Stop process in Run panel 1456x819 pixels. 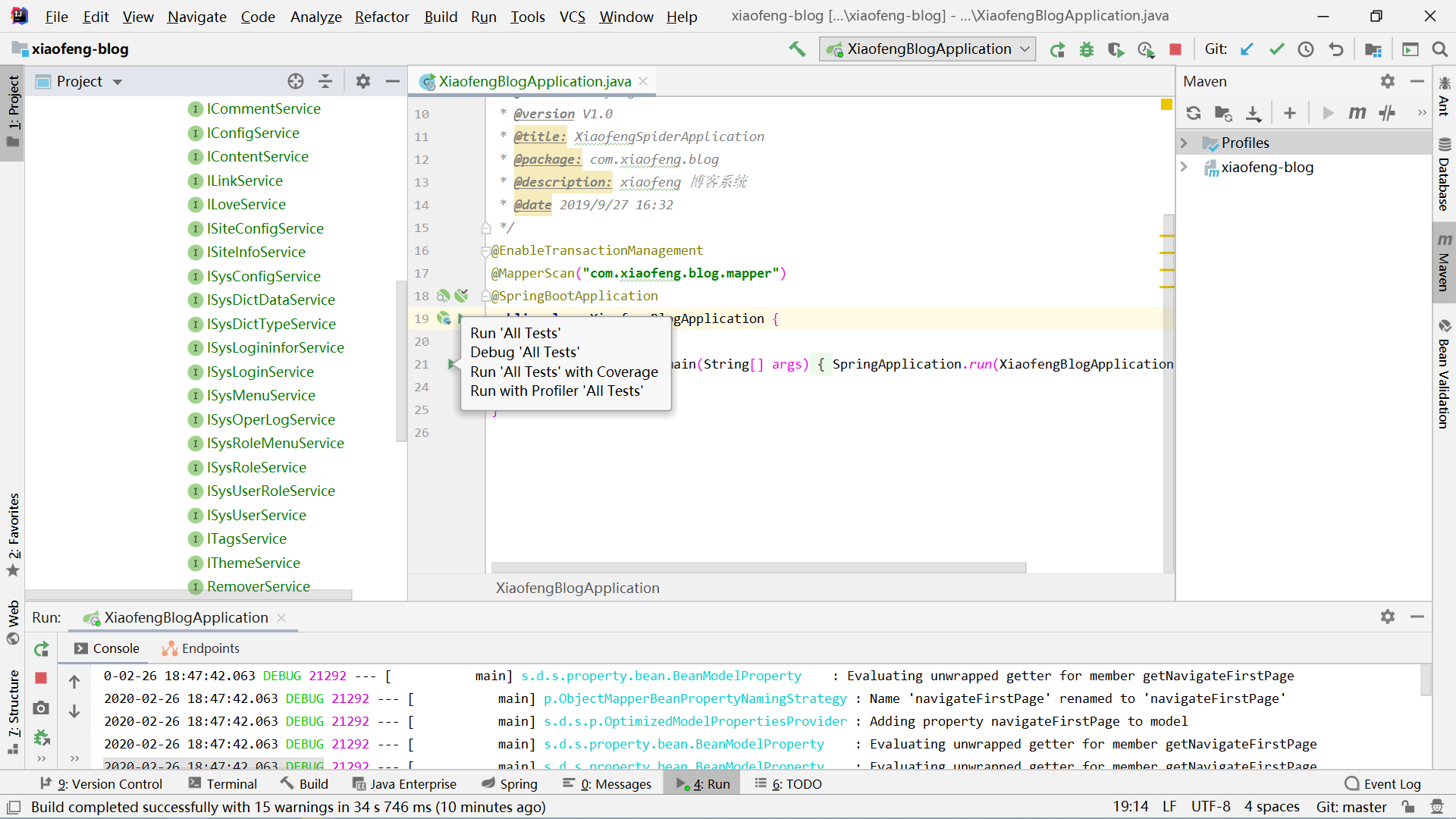pos(41,678)
